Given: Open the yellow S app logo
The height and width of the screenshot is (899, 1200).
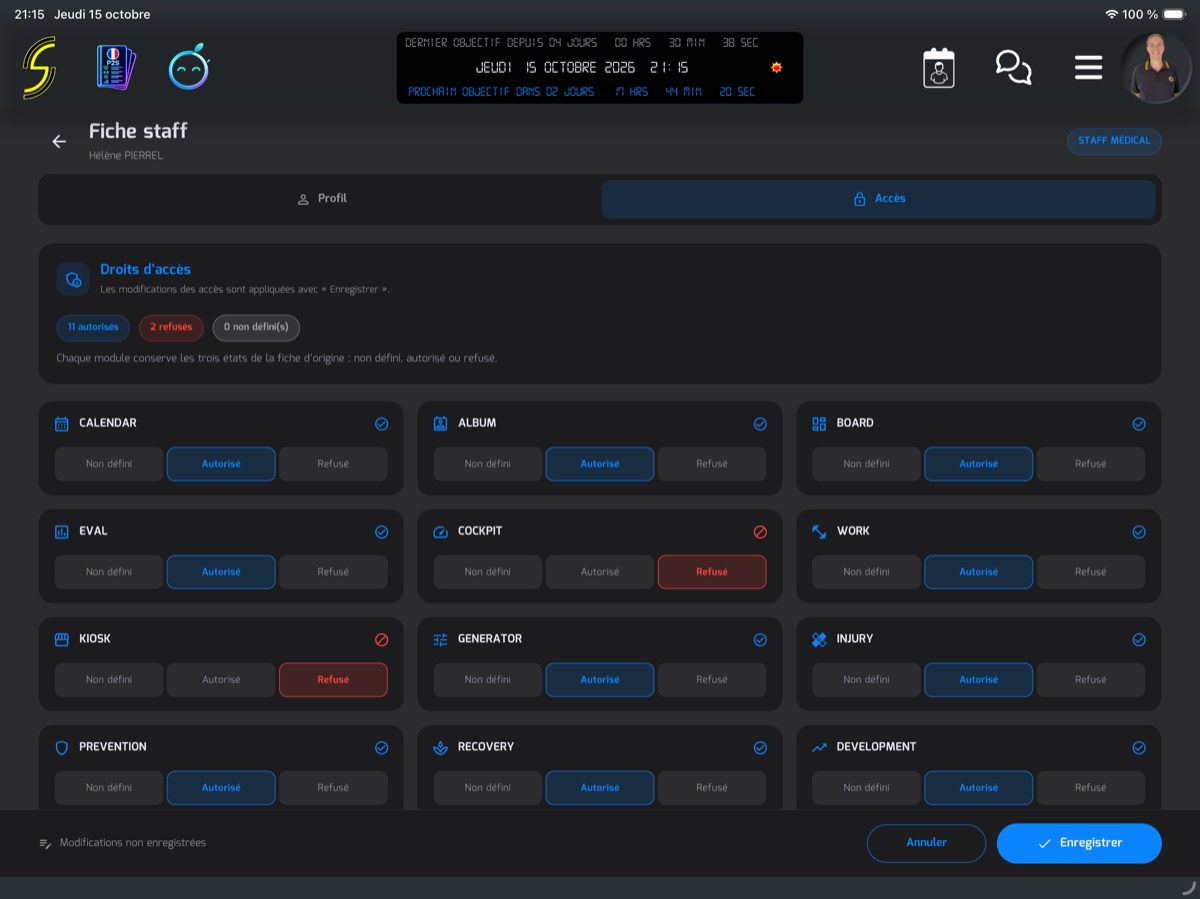Looking at the screenshot, I should click(x=39, y=68).
